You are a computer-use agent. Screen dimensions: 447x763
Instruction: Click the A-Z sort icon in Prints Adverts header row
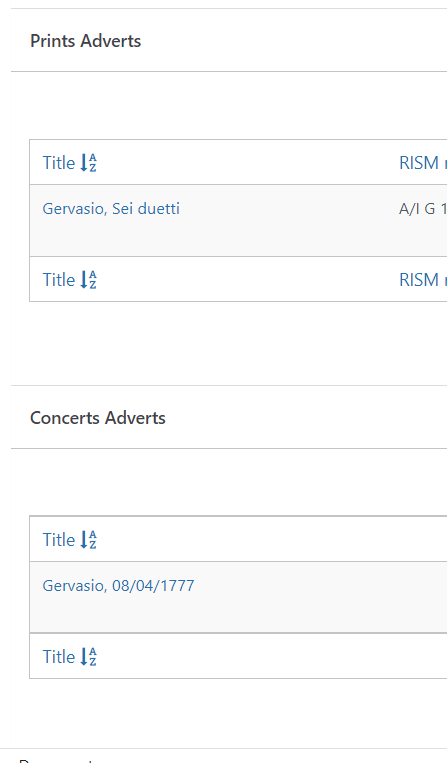[x=89, y=163]
